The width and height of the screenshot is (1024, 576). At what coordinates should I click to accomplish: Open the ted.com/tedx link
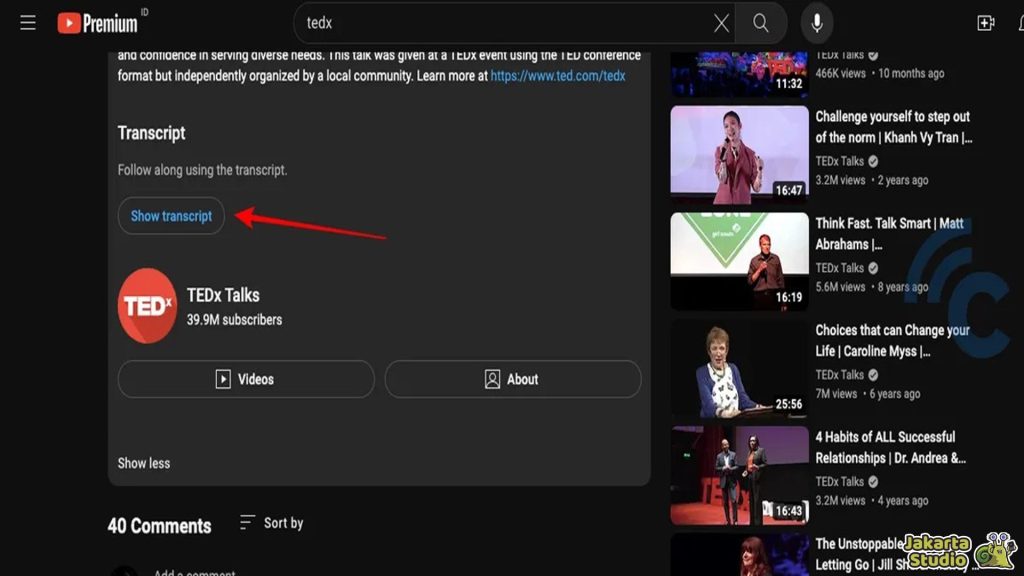click(558, 76)
